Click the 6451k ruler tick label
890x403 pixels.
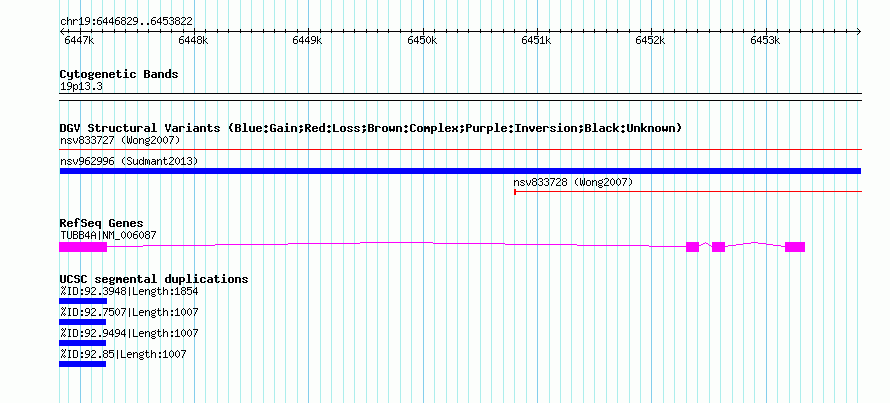click(536, 40)
